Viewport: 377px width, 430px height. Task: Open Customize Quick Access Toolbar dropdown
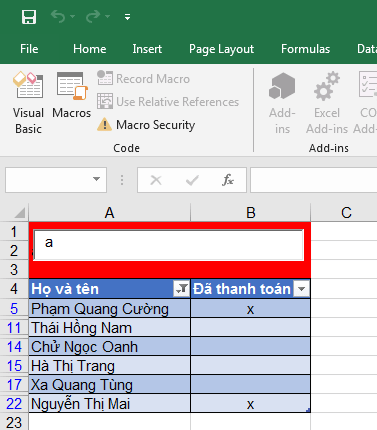(x=127, y=17)
